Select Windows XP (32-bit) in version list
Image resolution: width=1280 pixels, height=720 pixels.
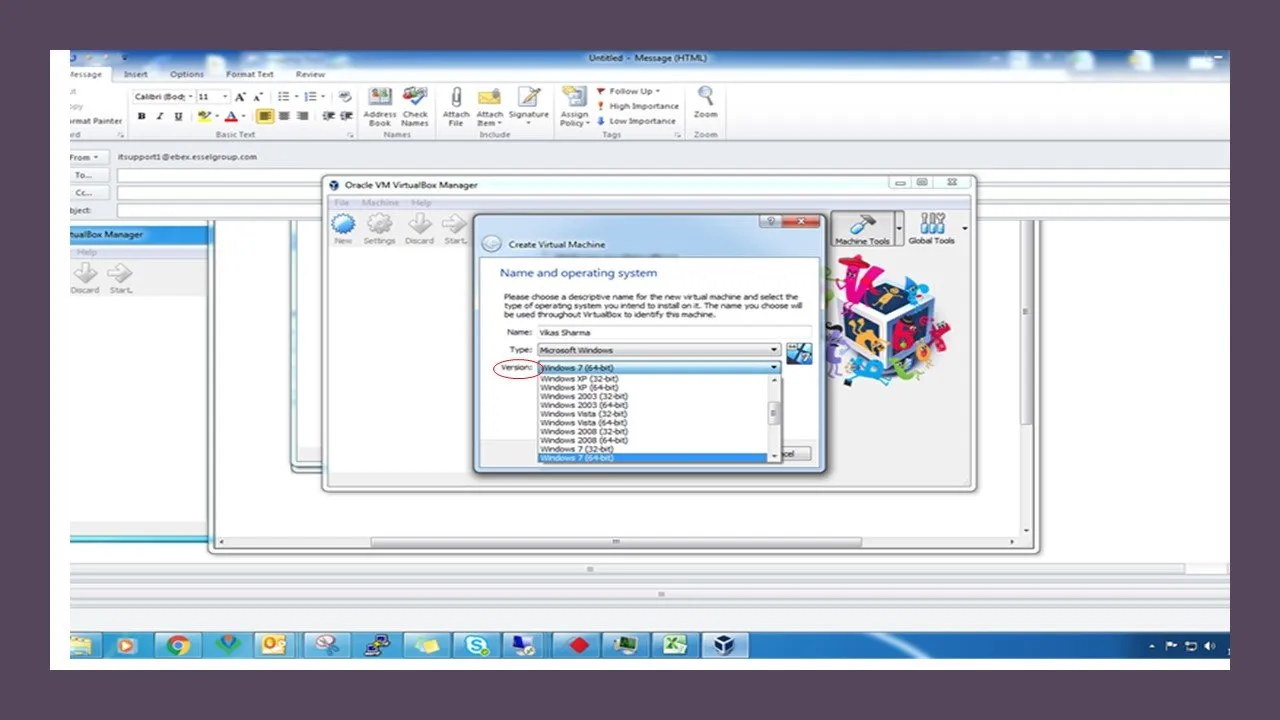click(579, 378)
